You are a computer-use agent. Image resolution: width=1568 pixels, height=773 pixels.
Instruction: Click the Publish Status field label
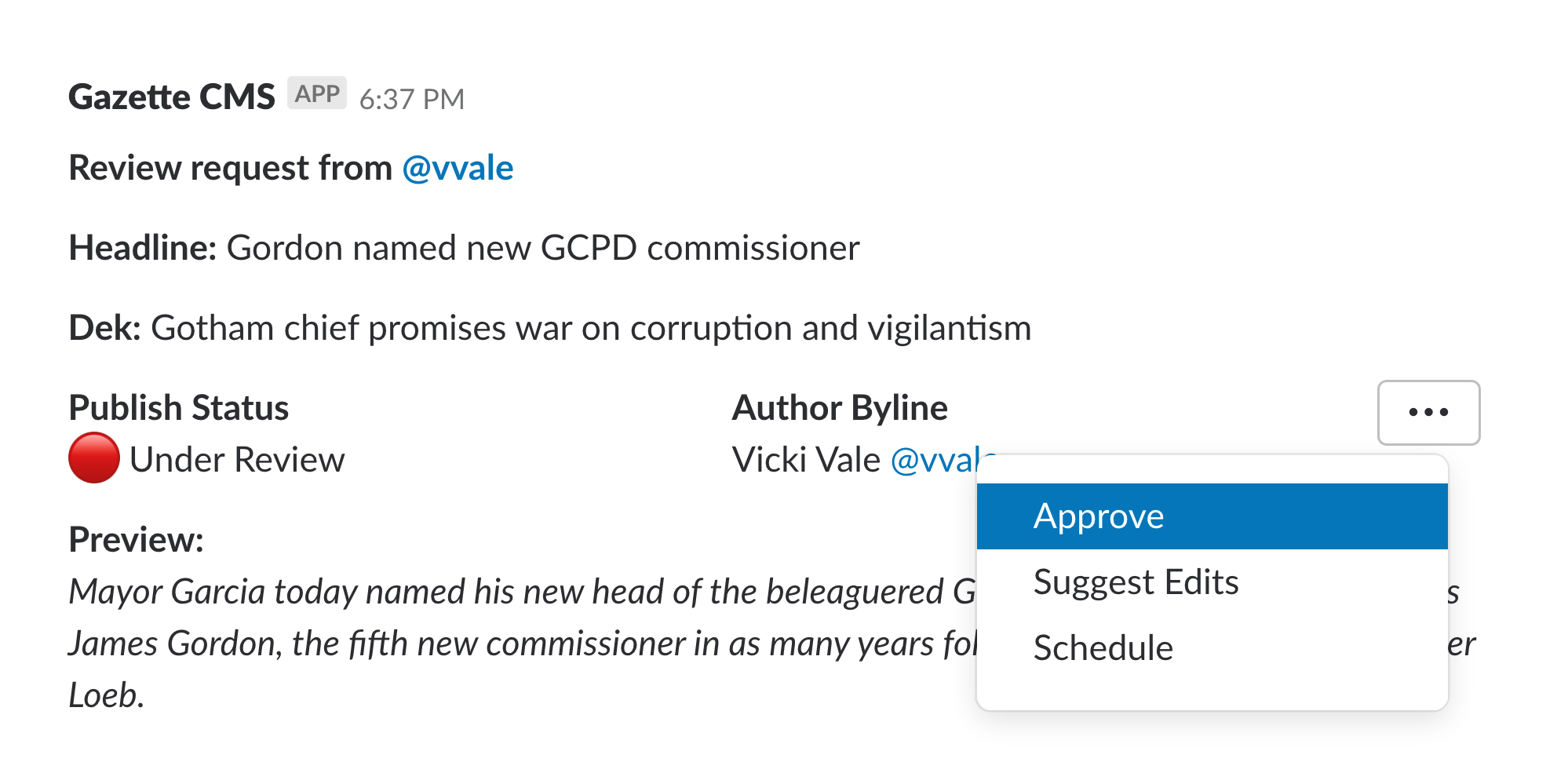point(179,408)
